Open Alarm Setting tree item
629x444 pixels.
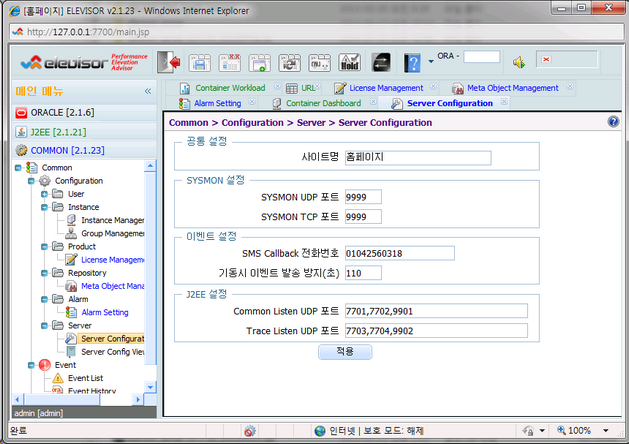[x=105, y=312]
